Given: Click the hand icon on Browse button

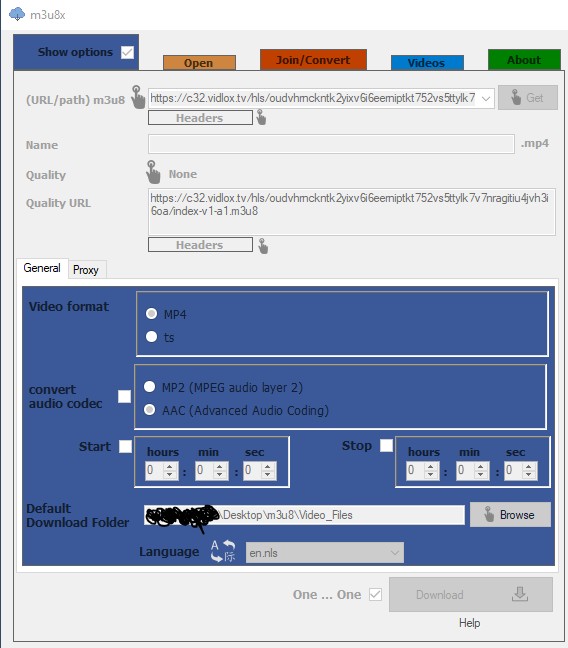Looking at the screenshot, I should (x=489, y=515).
